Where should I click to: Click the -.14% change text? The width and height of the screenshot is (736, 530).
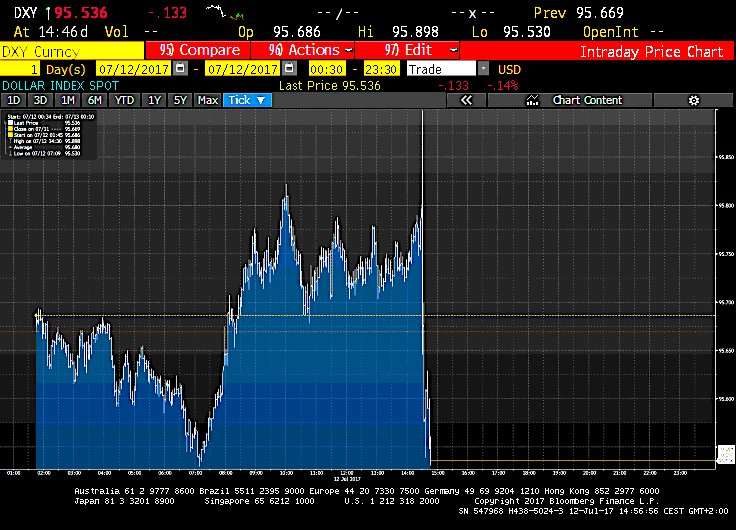[503, 85]
